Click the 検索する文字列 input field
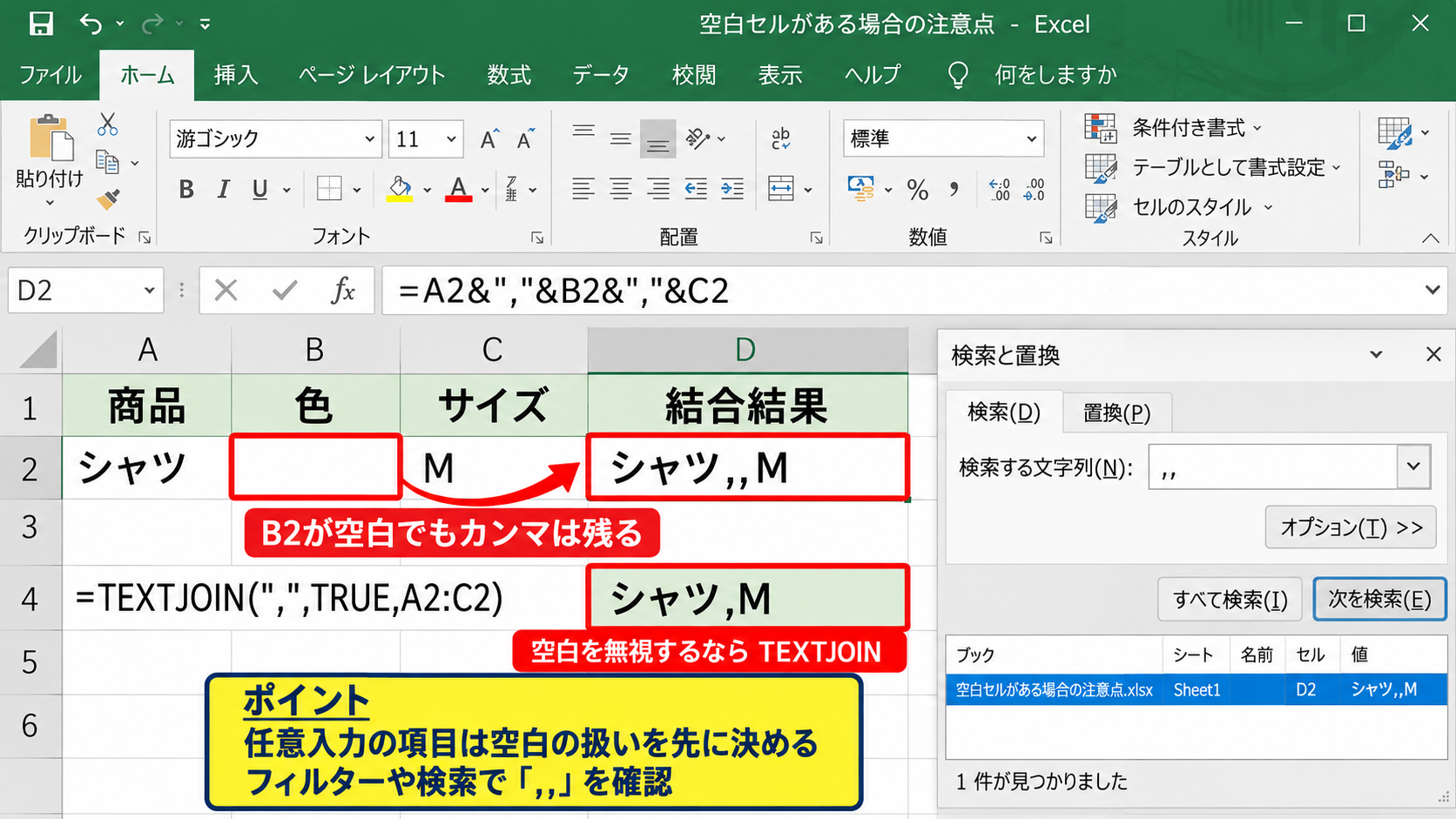The image size is (1456, 819). coord(1273,467)
